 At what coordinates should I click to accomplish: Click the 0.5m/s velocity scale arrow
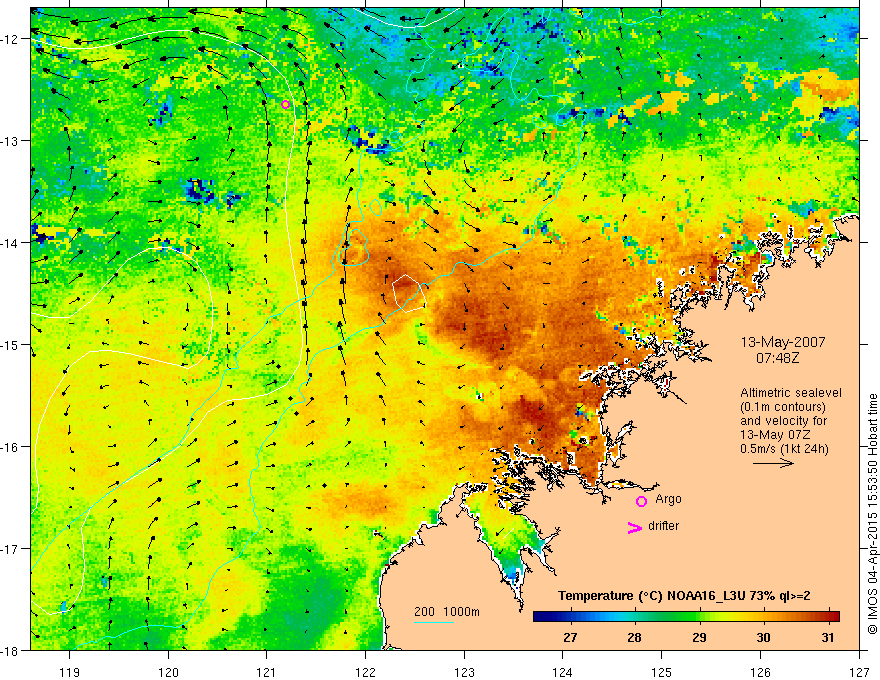click(773, 463)
